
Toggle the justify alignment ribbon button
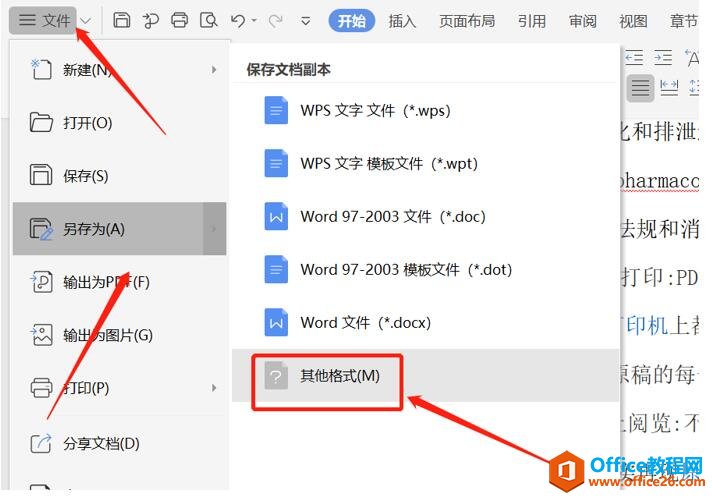tap(640, 88)
